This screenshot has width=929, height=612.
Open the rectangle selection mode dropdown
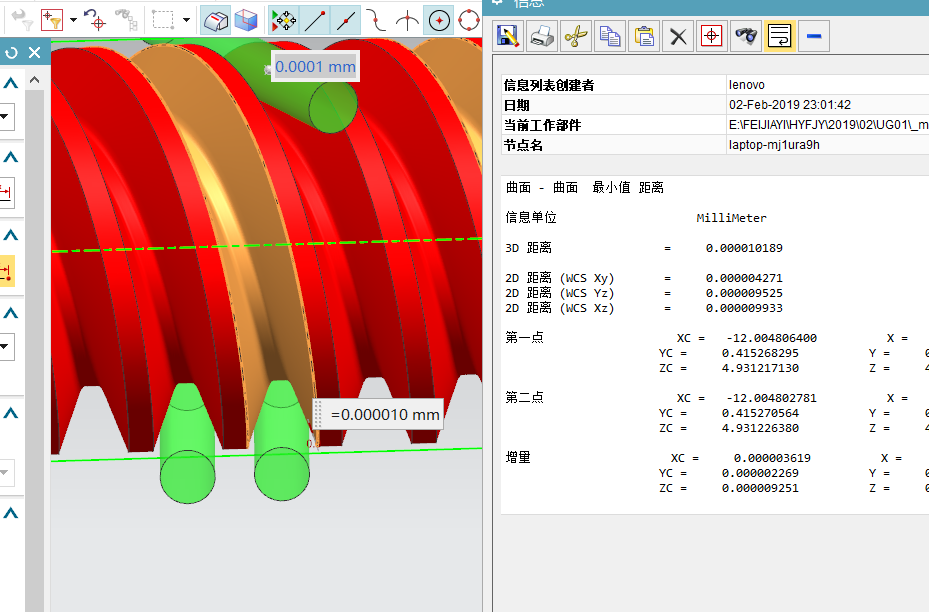pyautogui.click(x=186, y=20)
